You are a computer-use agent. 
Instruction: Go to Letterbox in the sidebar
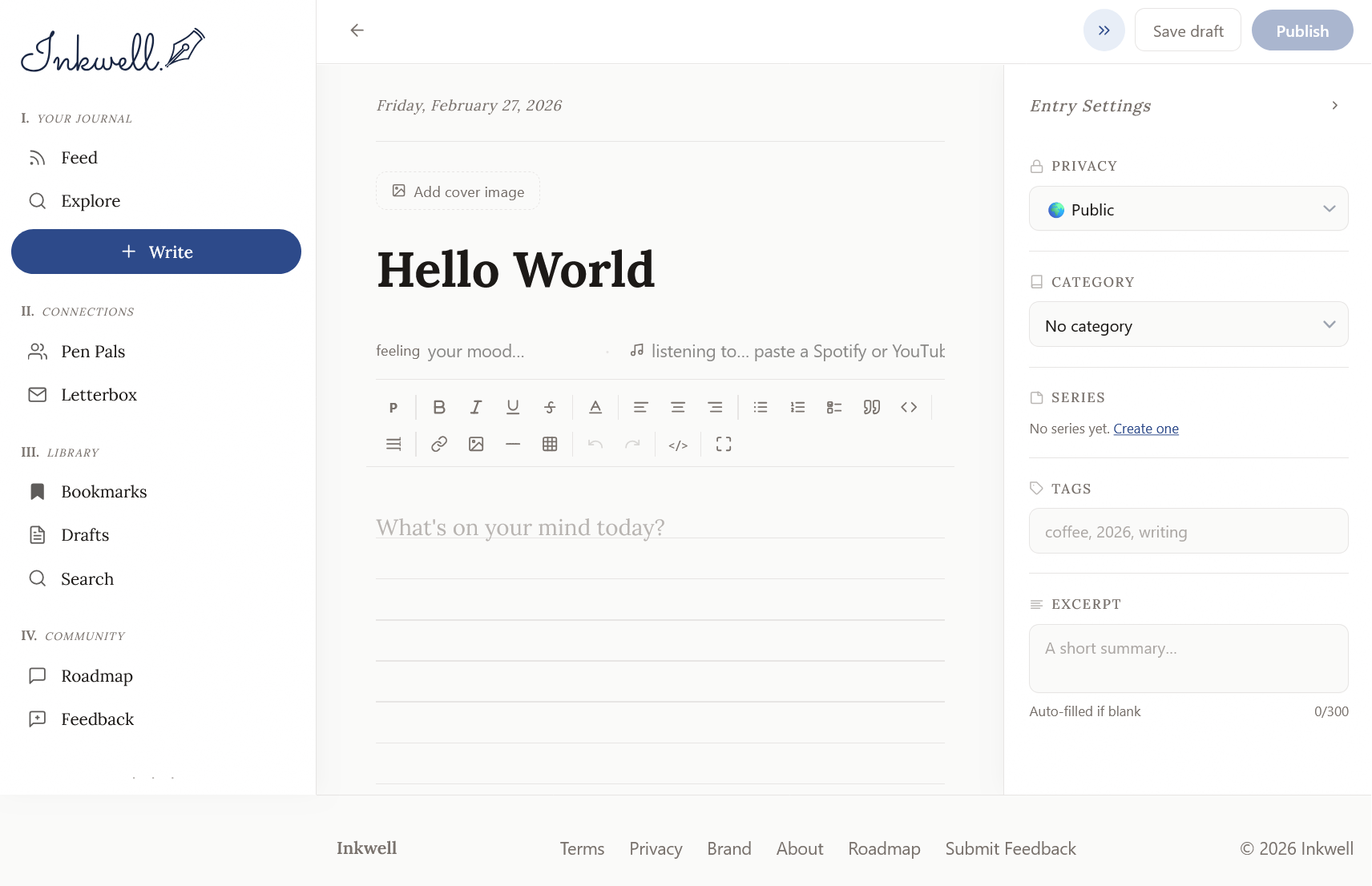(99, 395)
